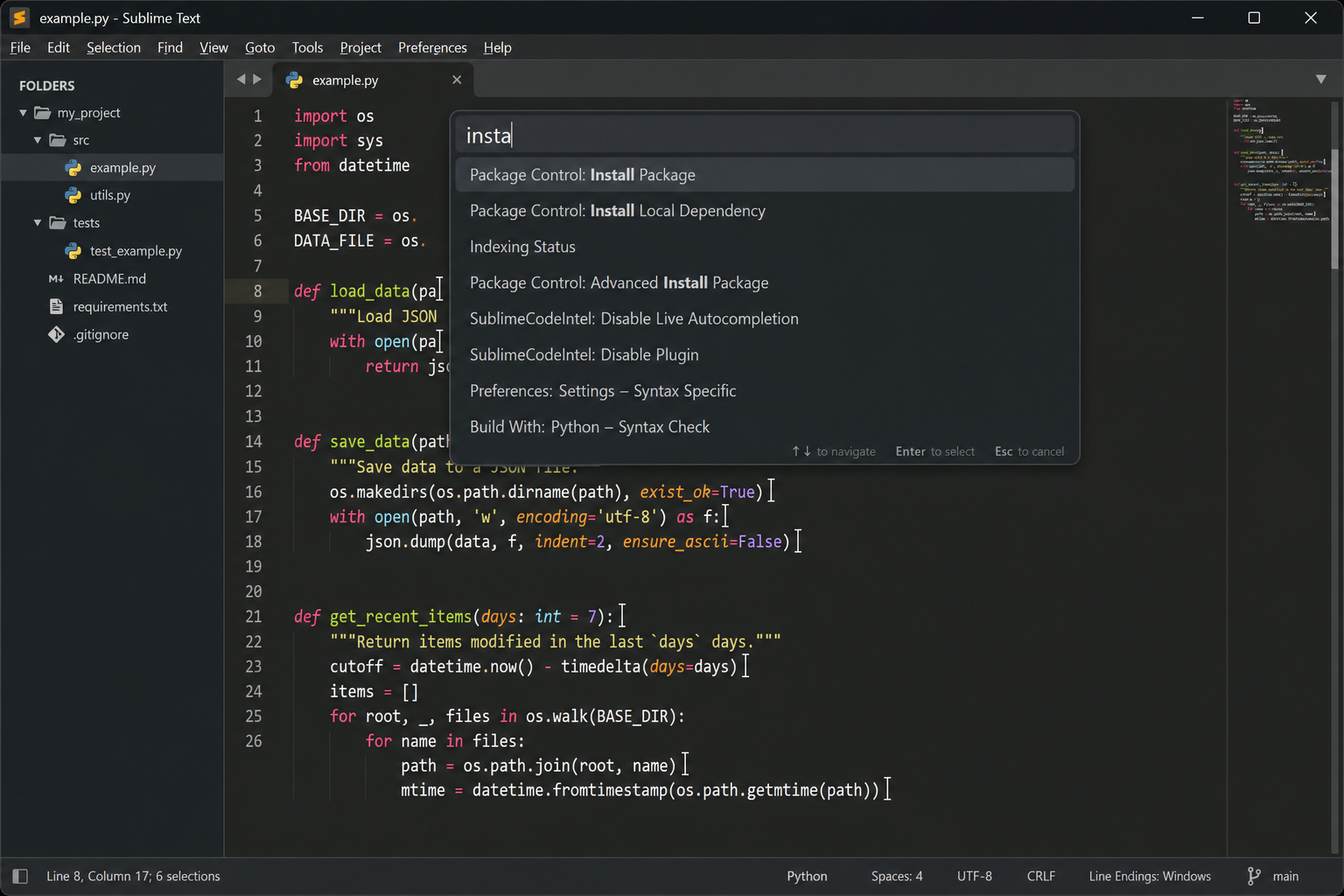Select the Indexing Status command
This screenshot has width=1344, height=896.
click(x=765, y=247)
